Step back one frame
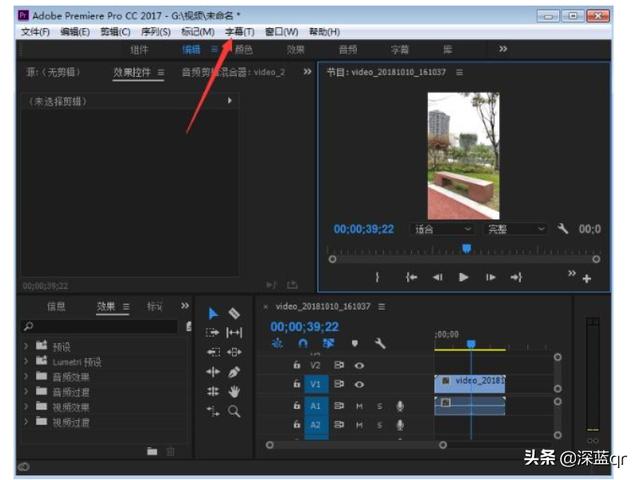640x480 pixels. coord(438,278)
